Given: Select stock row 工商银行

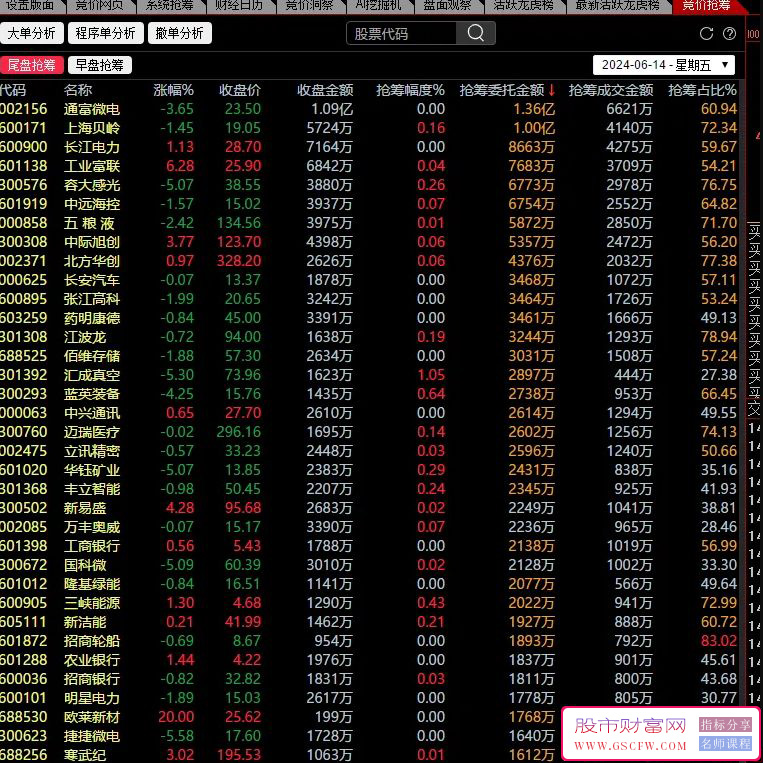Looking at the screenshot, I should click(368, 545).
